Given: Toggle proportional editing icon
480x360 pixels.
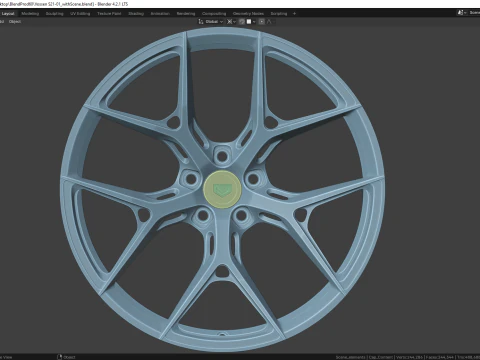Looking at the screenshot, I should (x=262, y=22).
